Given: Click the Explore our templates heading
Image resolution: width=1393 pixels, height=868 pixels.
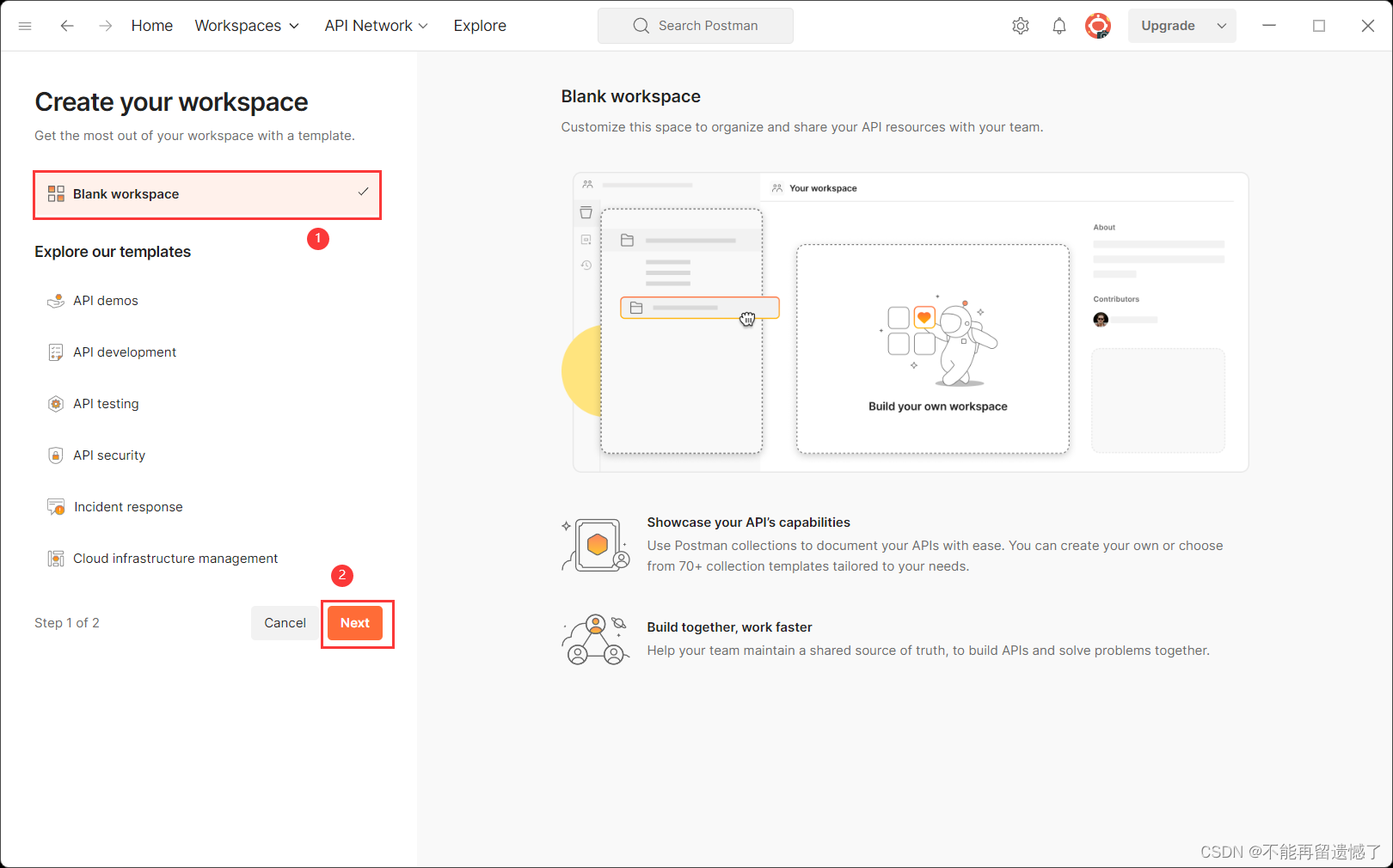Looking at the screenshot, I should [113, 252].
